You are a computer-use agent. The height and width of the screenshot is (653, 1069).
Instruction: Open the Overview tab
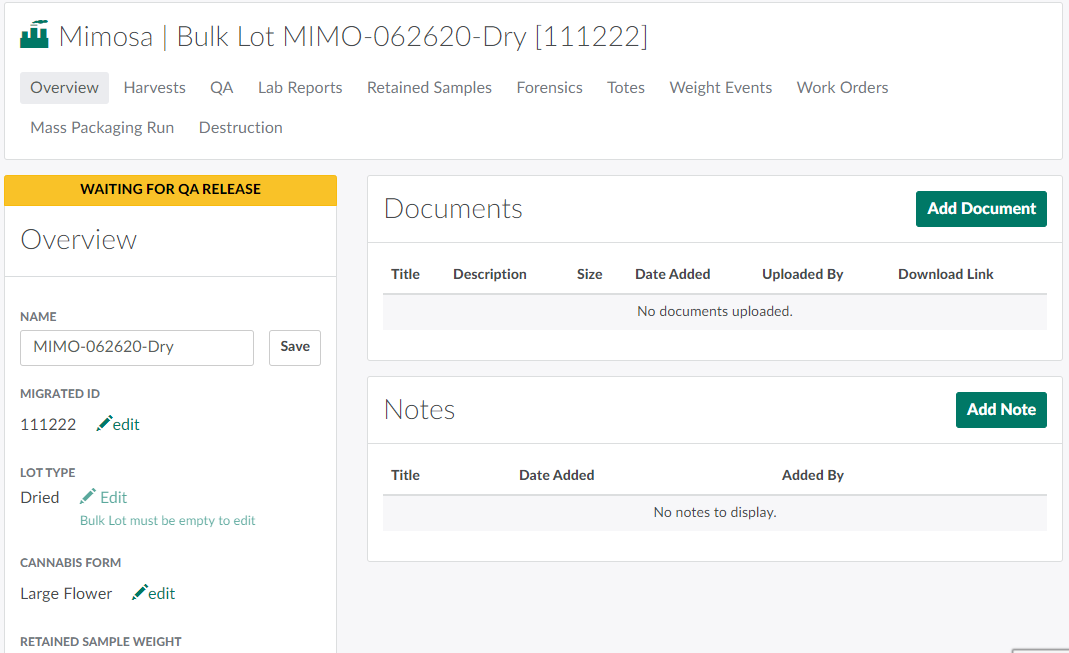64,88
